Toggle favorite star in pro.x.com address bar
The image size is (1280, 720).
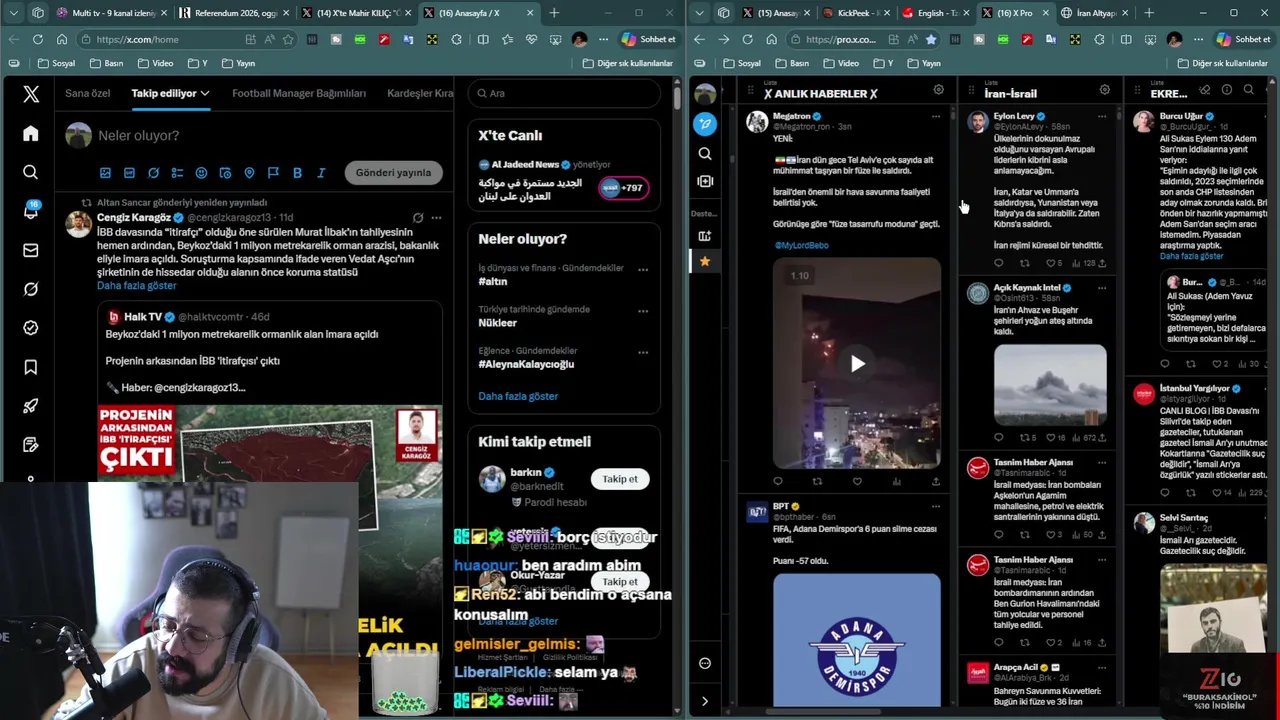[931, 39]
